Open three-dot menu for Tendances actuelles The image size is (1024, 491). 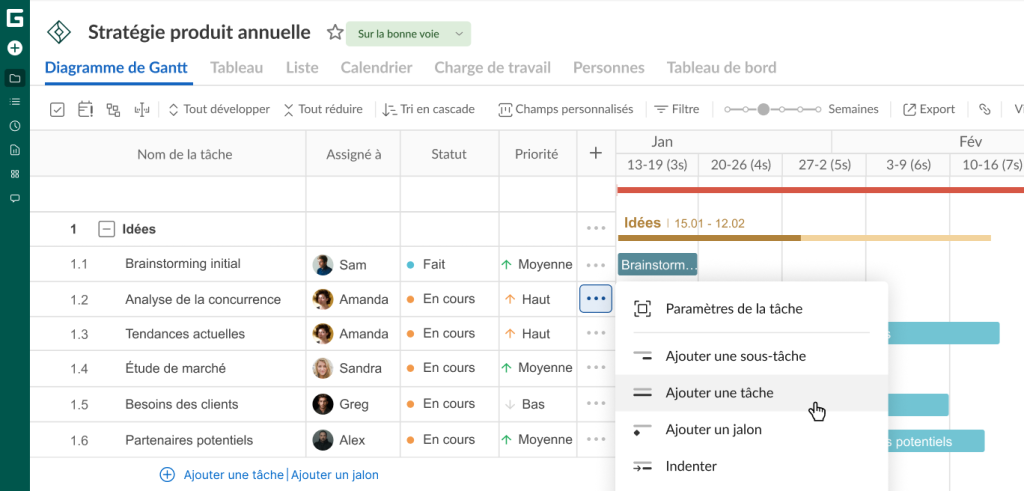(x=596, y=333)
